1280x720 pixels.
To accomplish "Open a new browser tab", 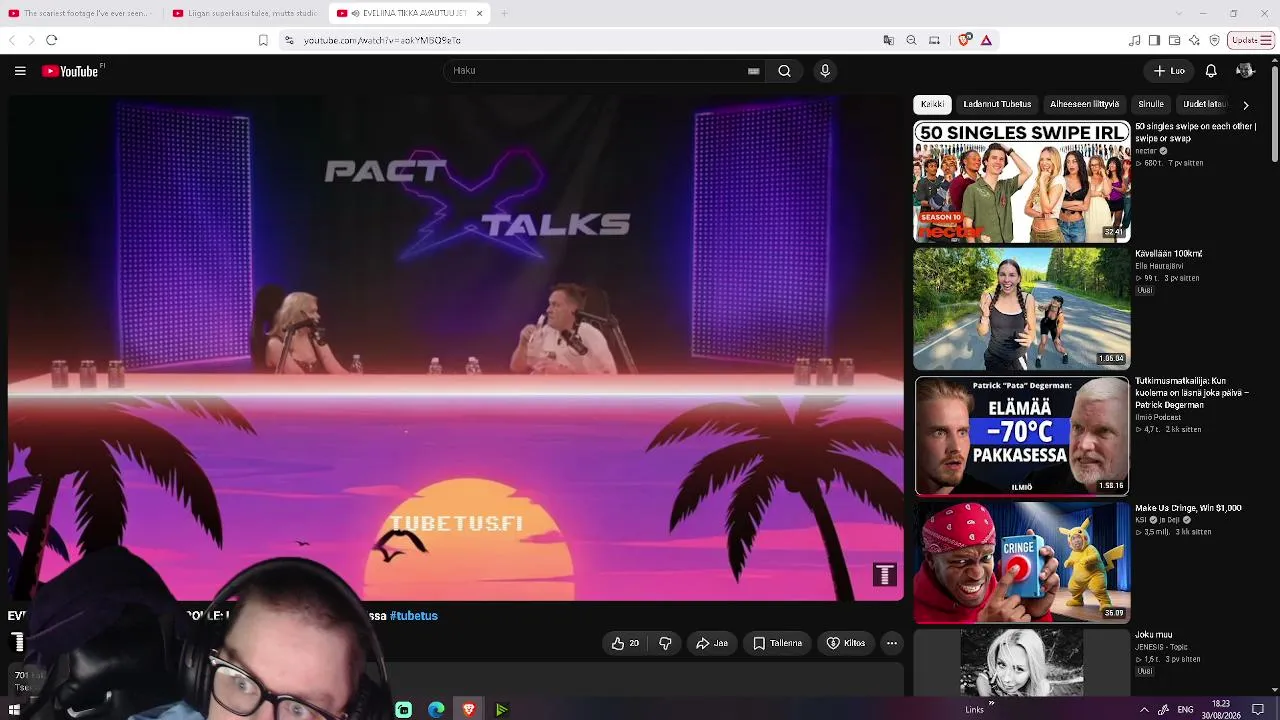I will 504,13.
